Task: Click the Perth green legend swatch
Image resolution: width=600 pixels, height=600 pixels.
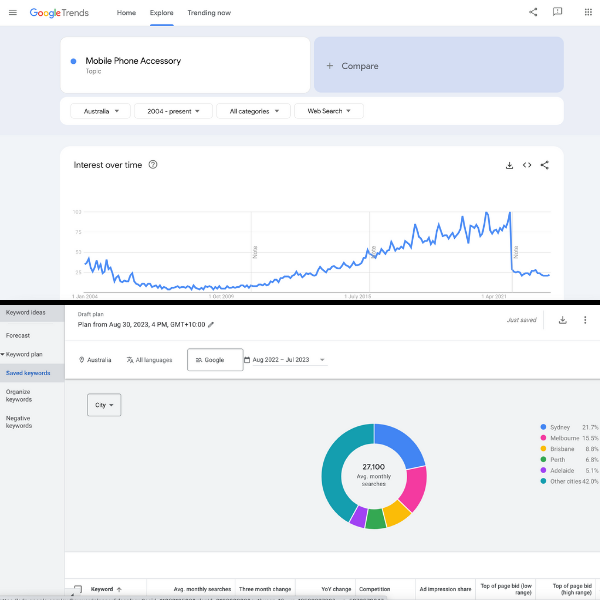Action: (x=543, y=459)
